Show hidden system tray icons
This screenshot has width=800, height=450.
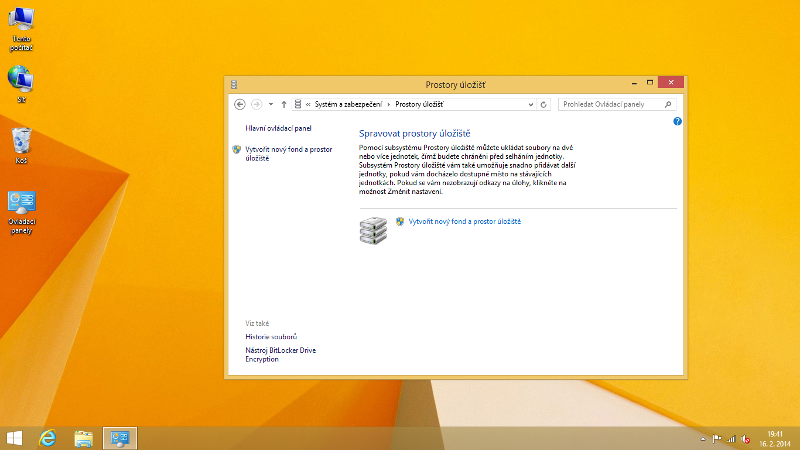(x=703, y=438)
